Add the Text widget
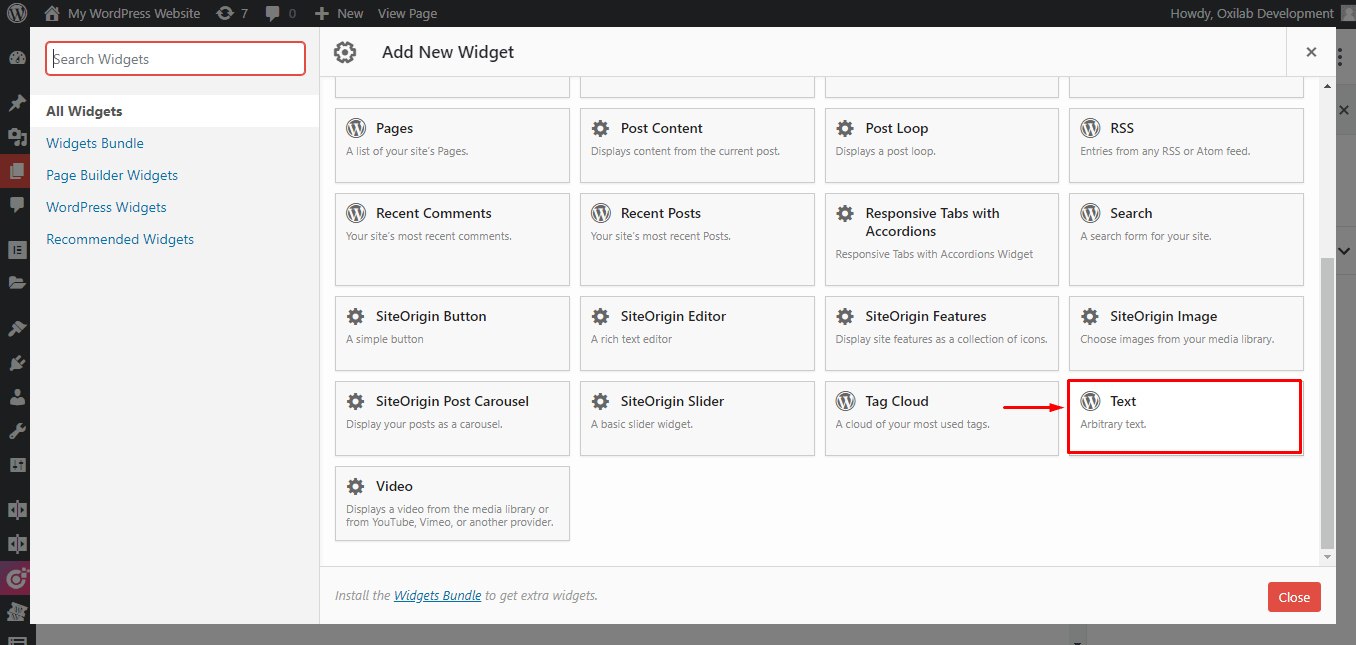1356x645 pixels. (x=1186, y=418)
